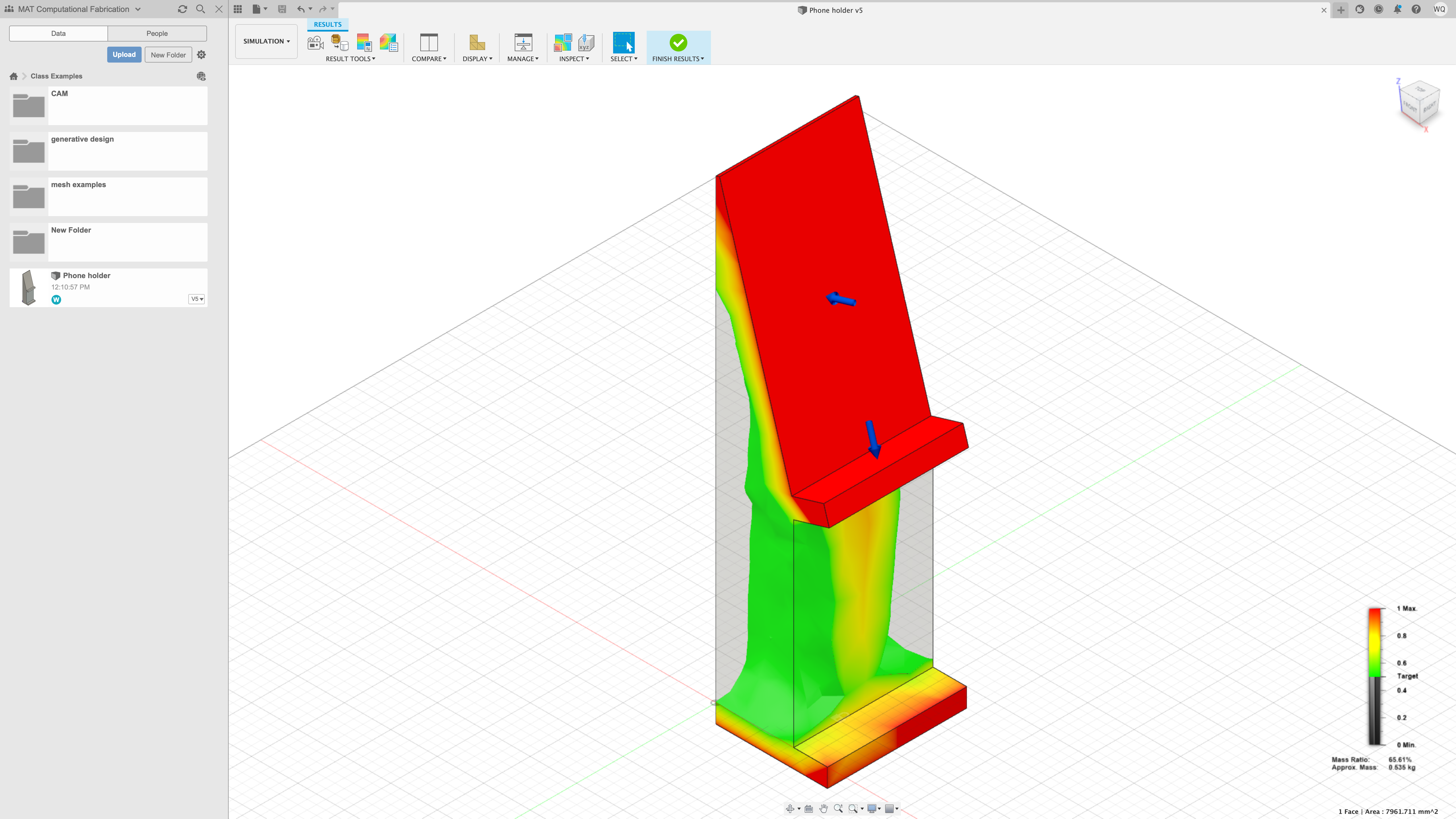Image resolution: width=1456 pixels, height=819 pixels.
Task: Click the Upload button
Action: click(124, 55)
